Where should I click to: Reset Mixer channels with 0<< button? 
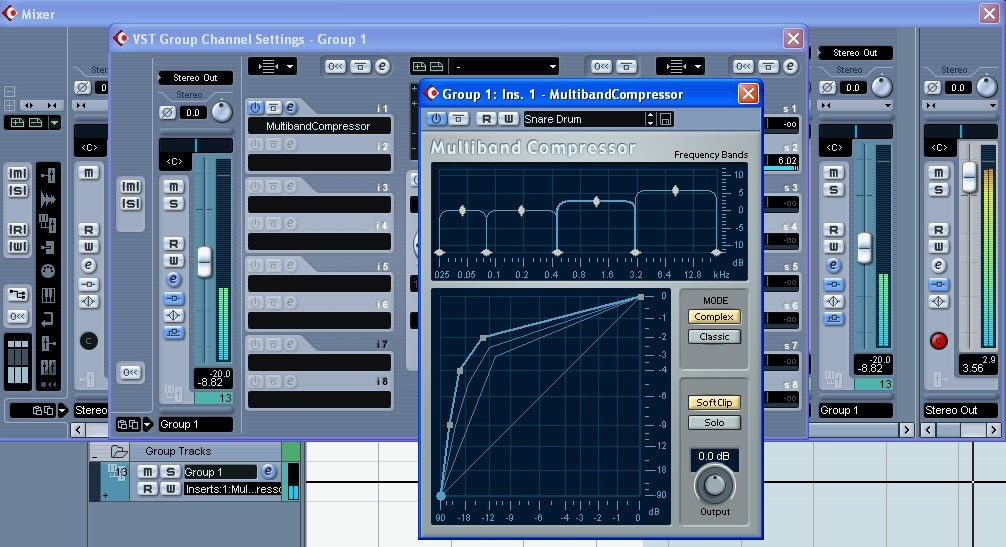point(17,316)
